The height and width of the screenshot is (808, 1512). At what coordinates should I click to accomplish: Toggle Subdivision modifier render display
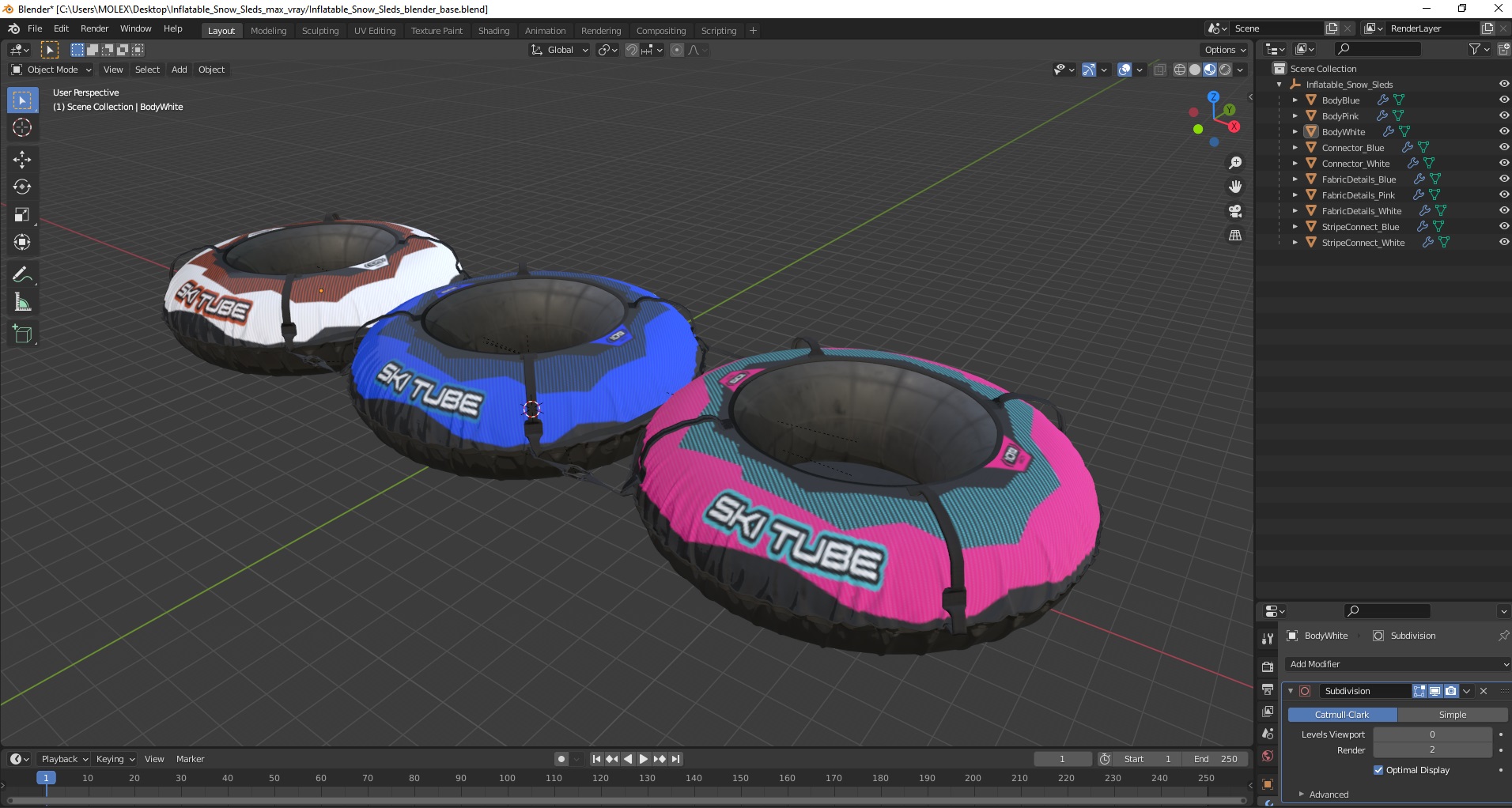tap(1451, 691)
